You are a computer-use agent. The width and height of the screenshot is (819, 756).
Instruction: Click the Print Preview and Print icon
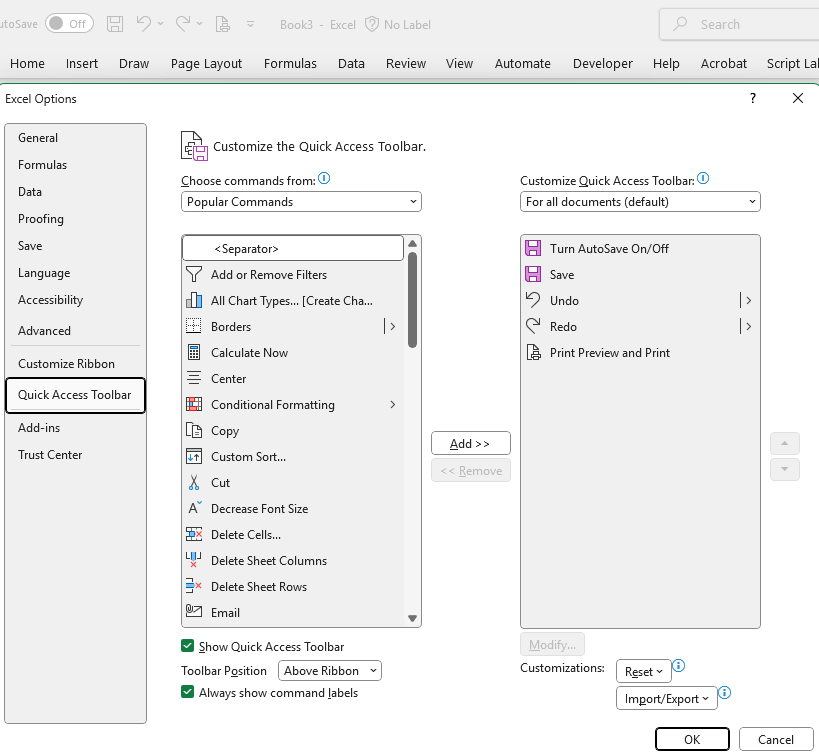[x=533, y=353]
